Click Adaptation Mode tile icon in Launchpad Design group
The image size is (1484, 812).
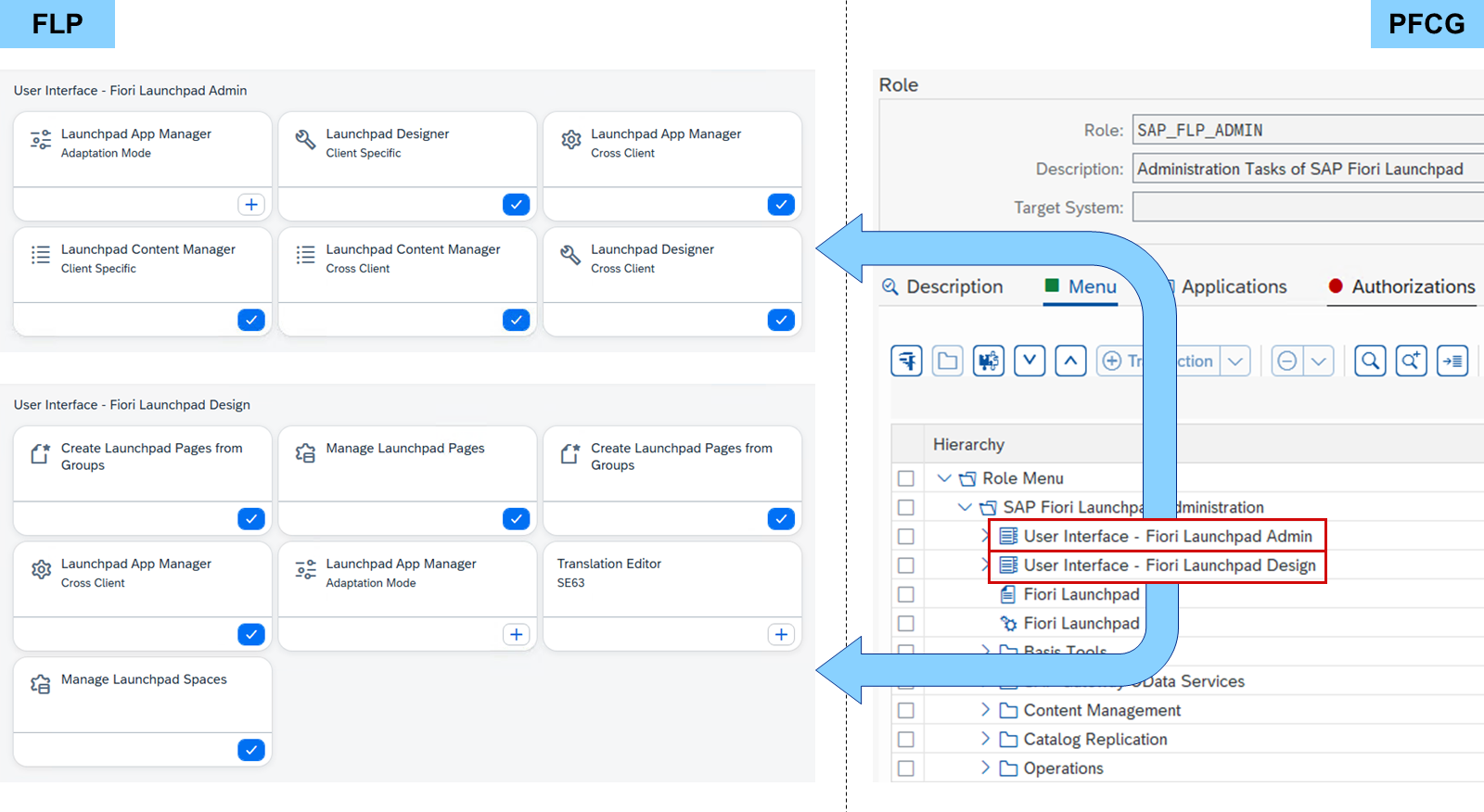305,570
